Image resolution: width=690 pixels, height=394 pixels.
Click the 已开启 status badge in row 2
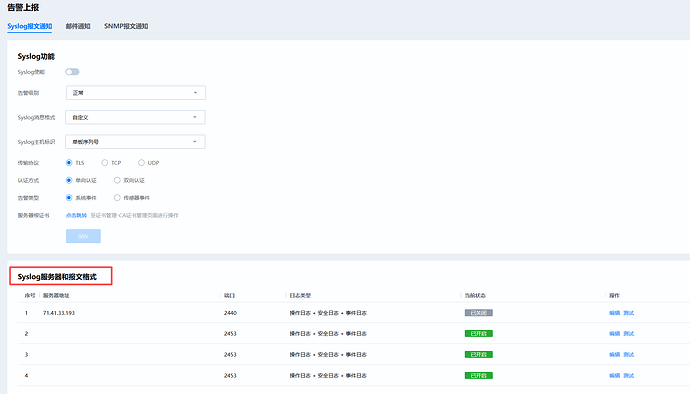point(479,334)
